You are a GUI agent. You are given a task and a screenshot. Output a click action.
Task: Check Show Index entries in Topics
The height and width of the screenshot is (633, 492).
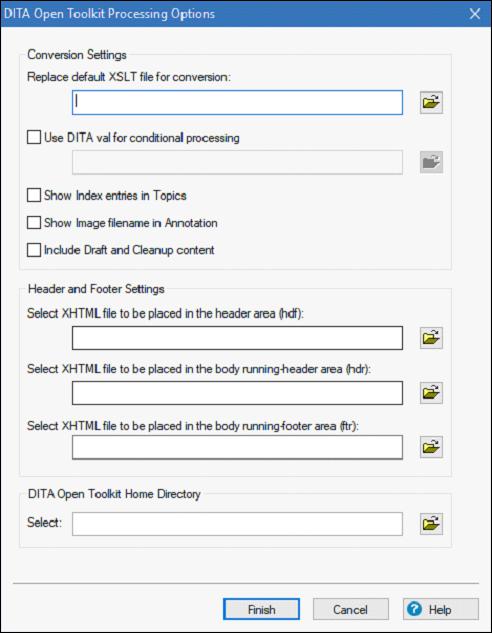tap(34, 195)
